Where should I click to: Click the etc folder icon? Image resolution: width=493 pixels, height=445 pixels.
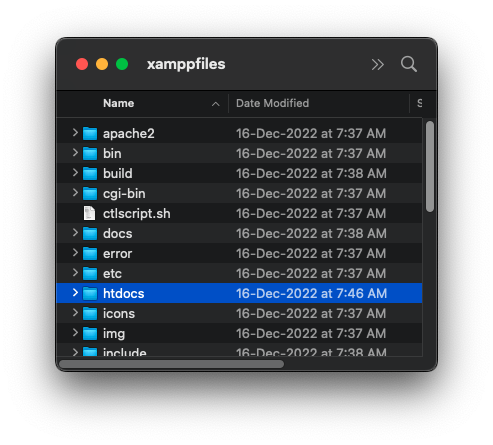(90, 273)
